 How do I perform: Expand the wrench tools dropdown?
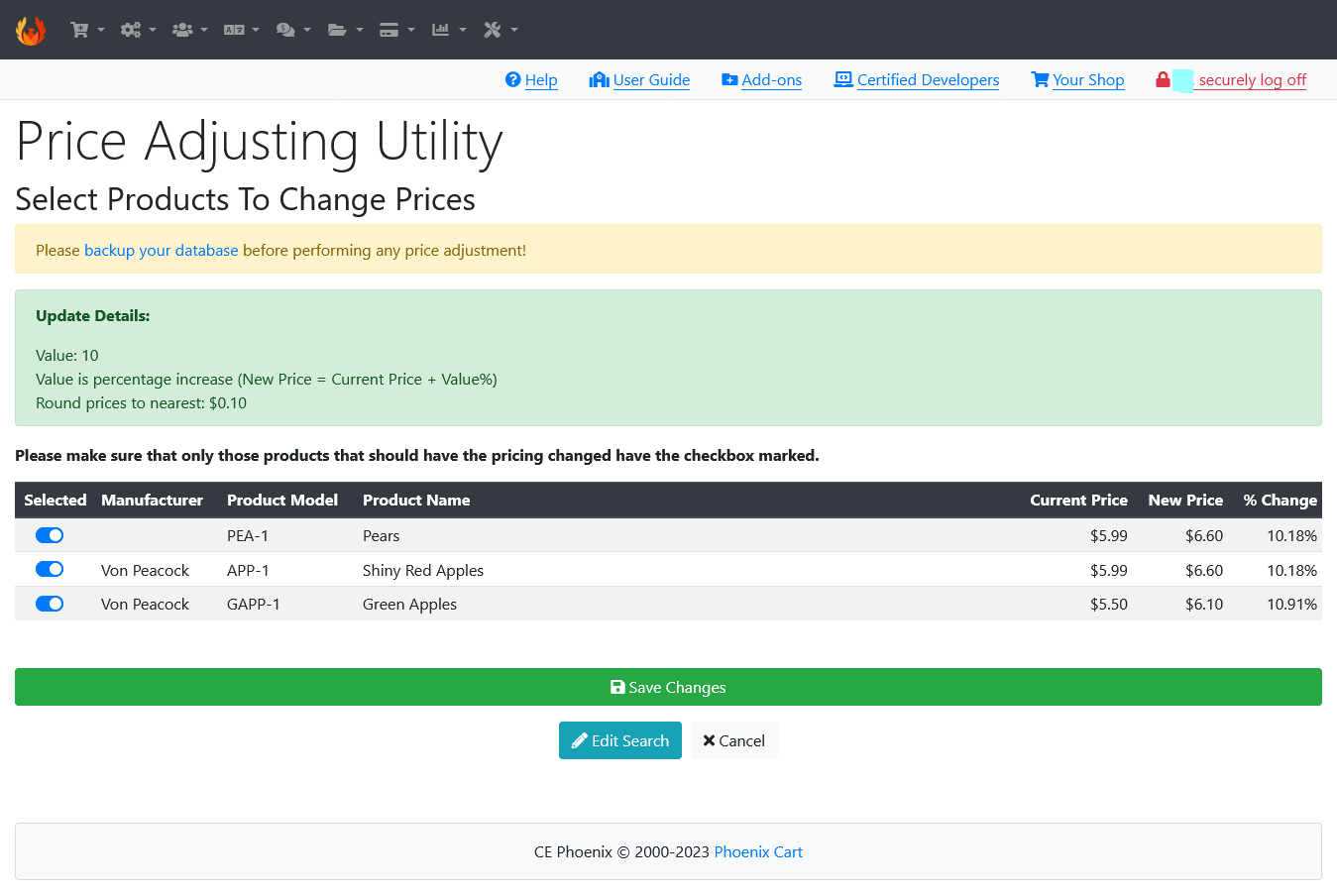point(501,30)
